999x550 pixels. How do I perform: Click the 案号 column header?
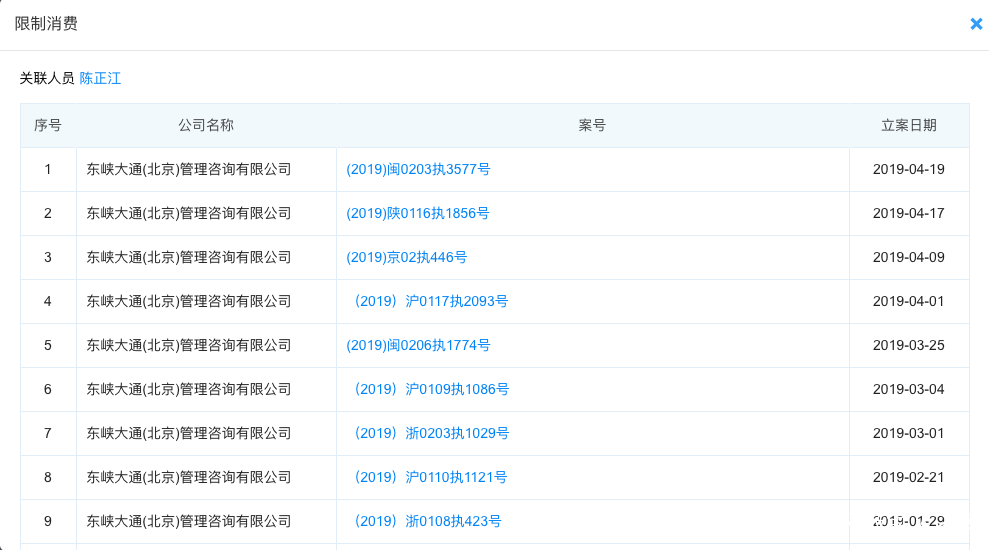pos(592,126)
